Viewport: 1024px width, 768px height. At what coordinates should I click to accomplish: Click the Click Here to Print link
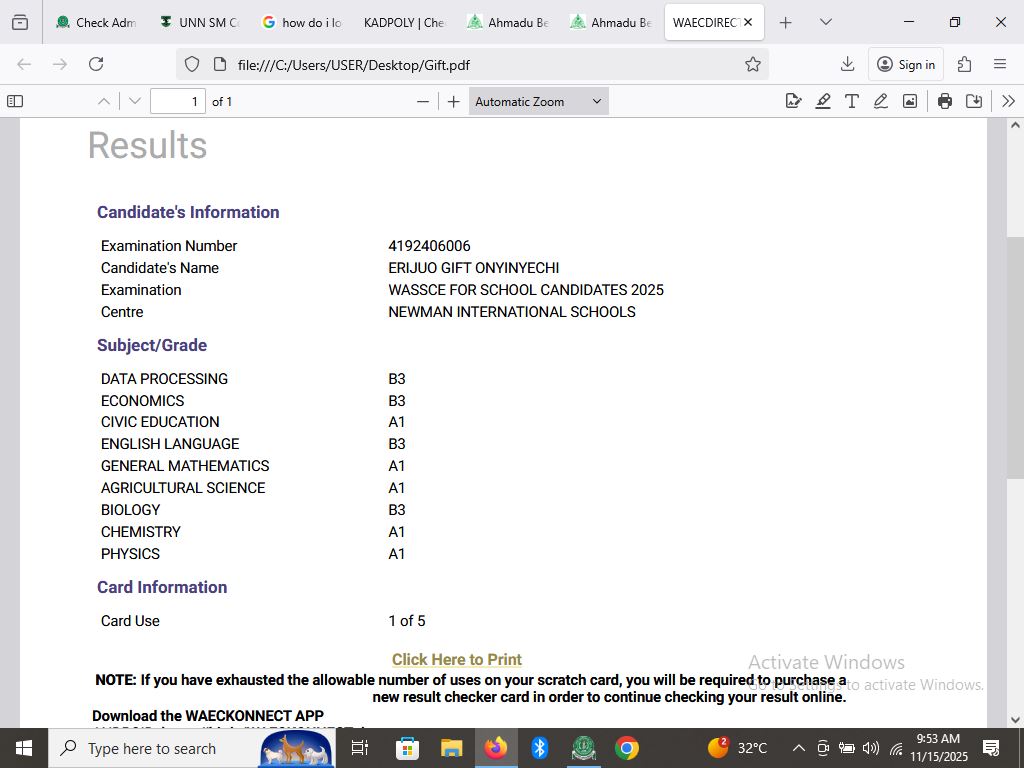click(457, 659)
